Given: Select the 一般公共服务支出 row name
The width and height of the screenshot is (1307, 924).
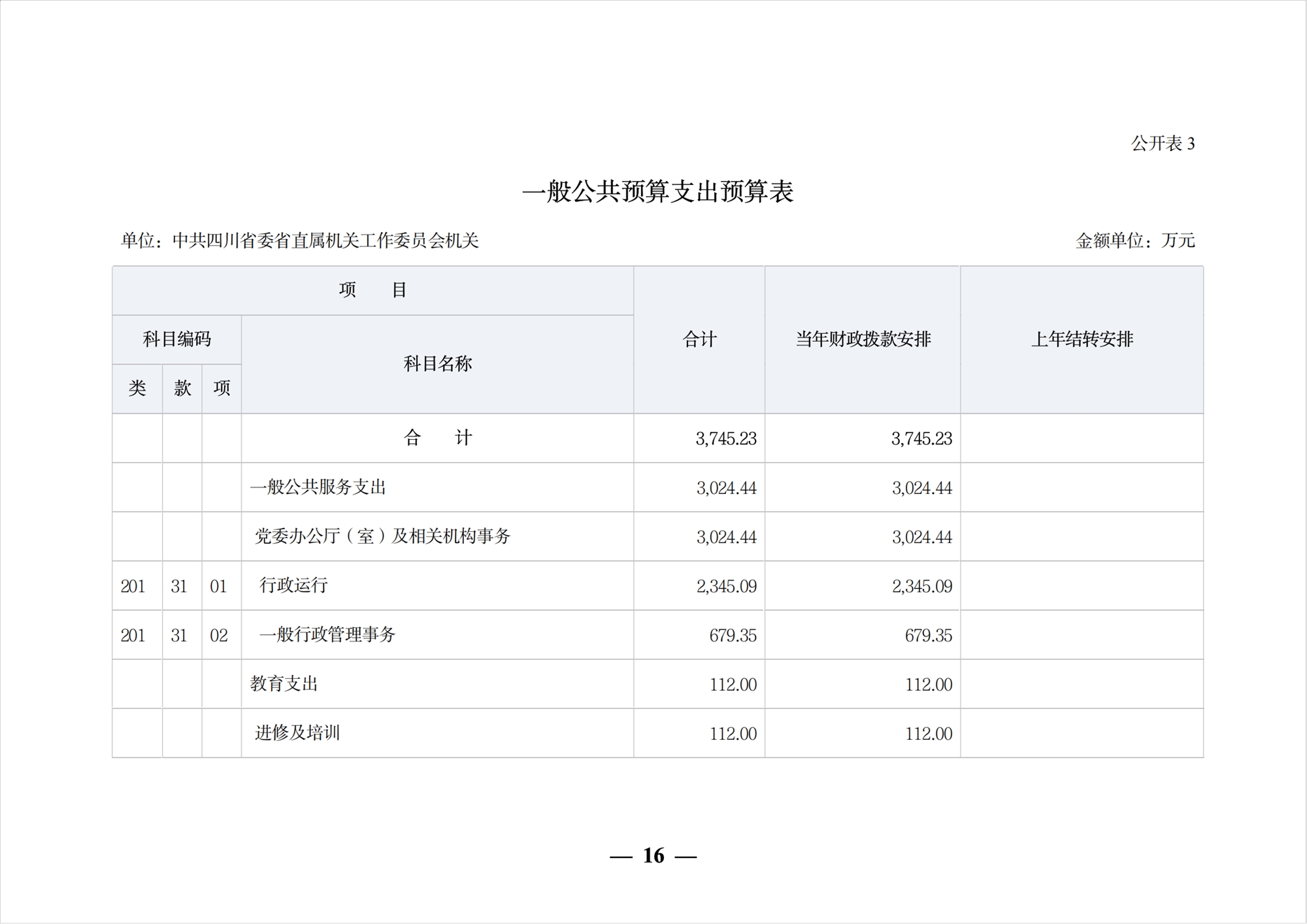Looking at the screenshot, I should click(x=318, y=487).
